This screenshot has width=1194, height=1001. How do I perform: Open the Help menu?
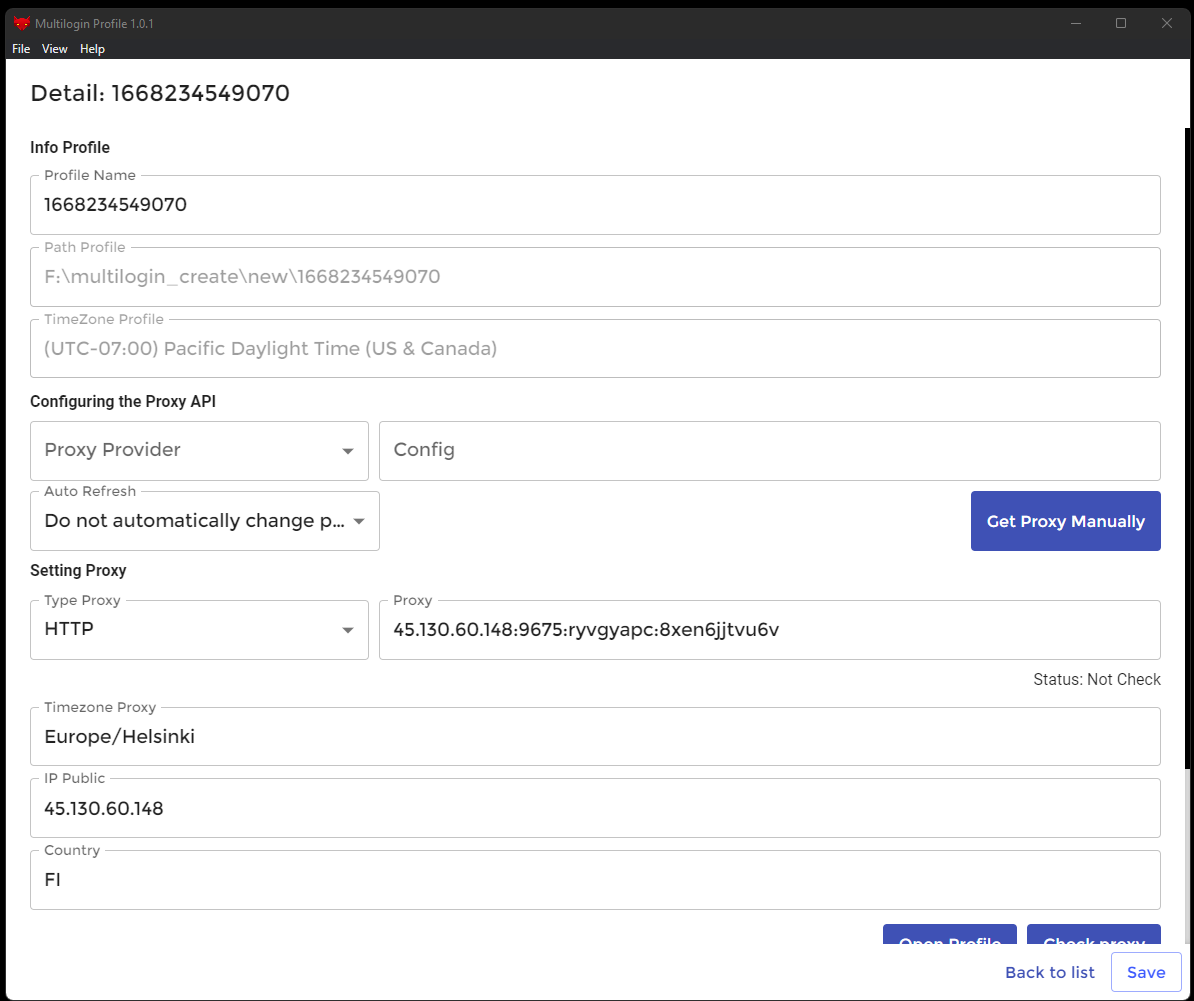[92, 49]
